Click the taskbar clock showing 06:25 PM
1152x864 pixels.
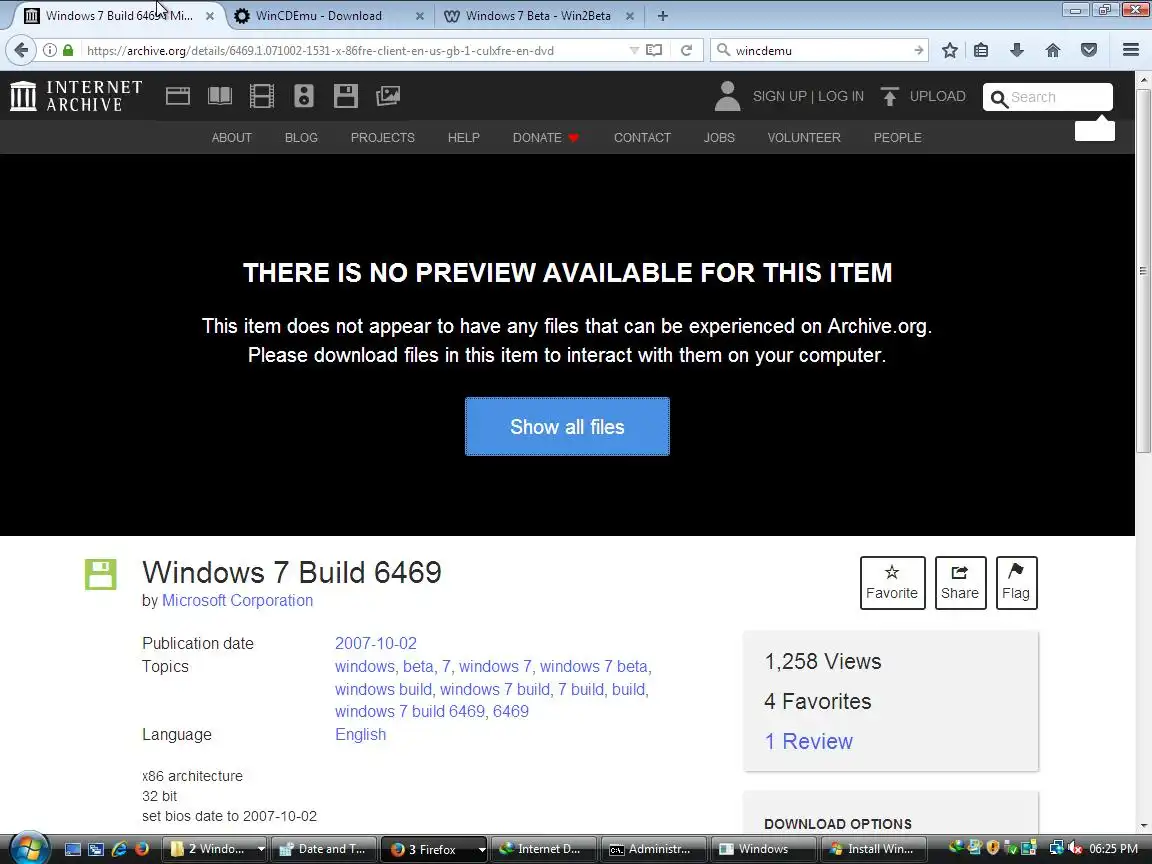click(x=1113, y=849)
